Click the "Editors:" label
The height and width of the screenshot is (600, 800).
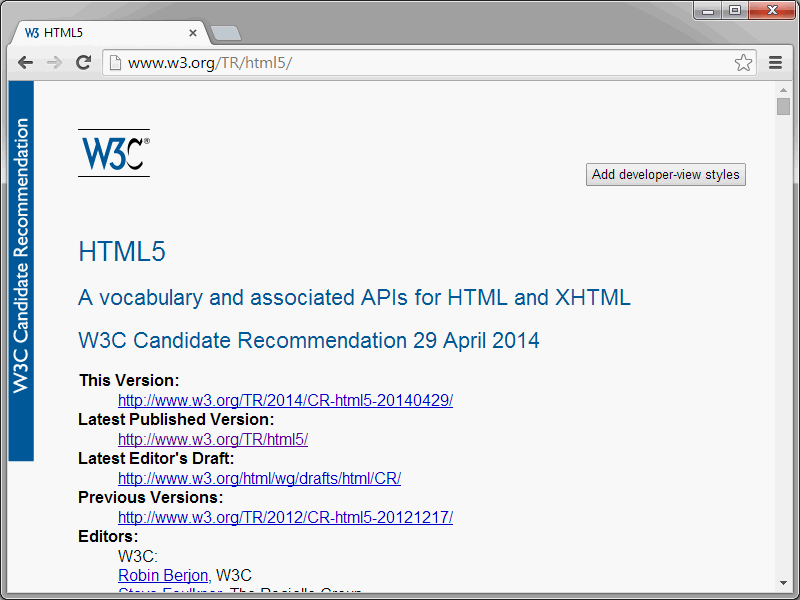[x=108, y=537]
